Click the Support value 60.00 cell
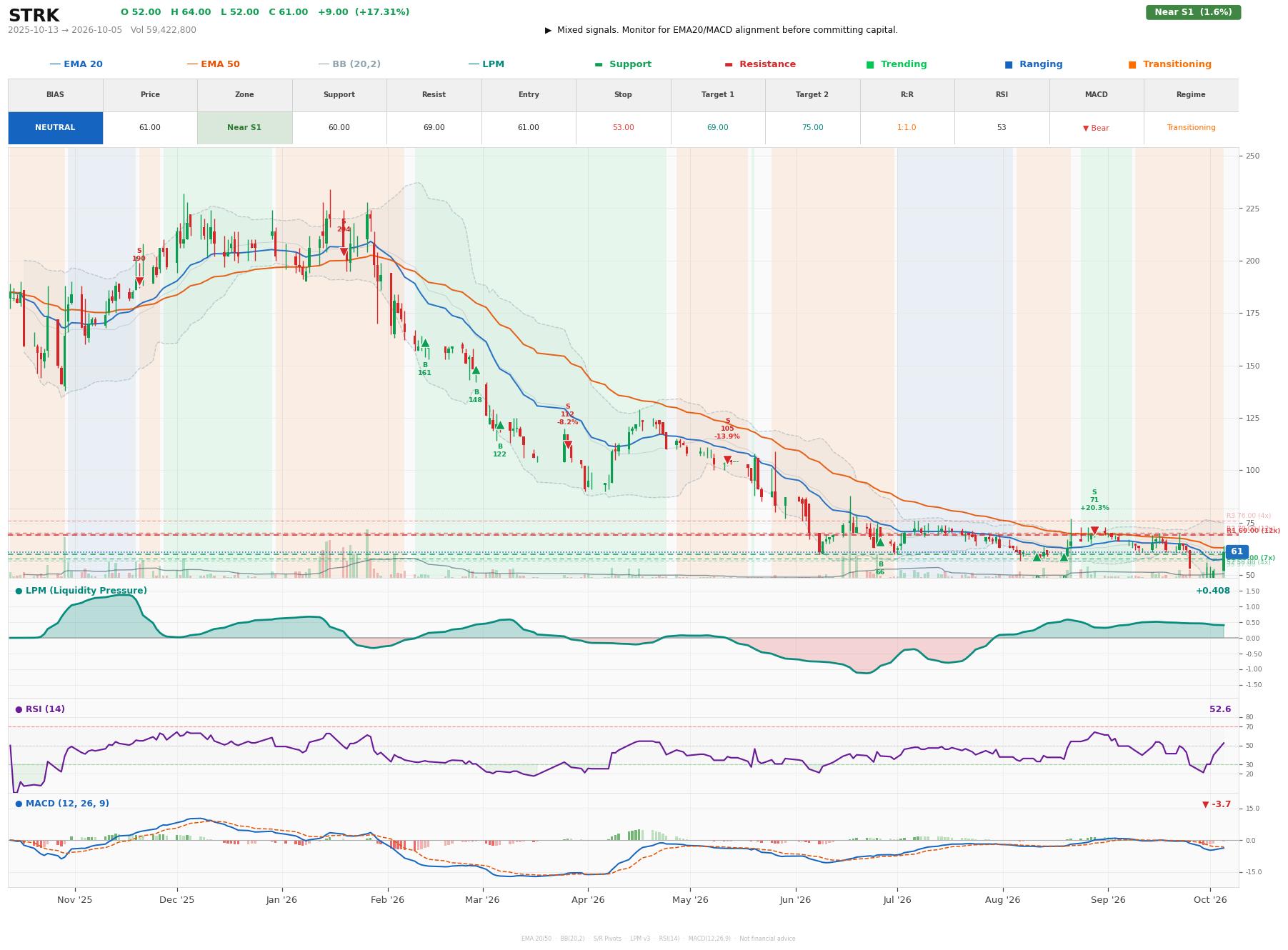The width and height of the screenshot is (1288, 950). (339, 128)
